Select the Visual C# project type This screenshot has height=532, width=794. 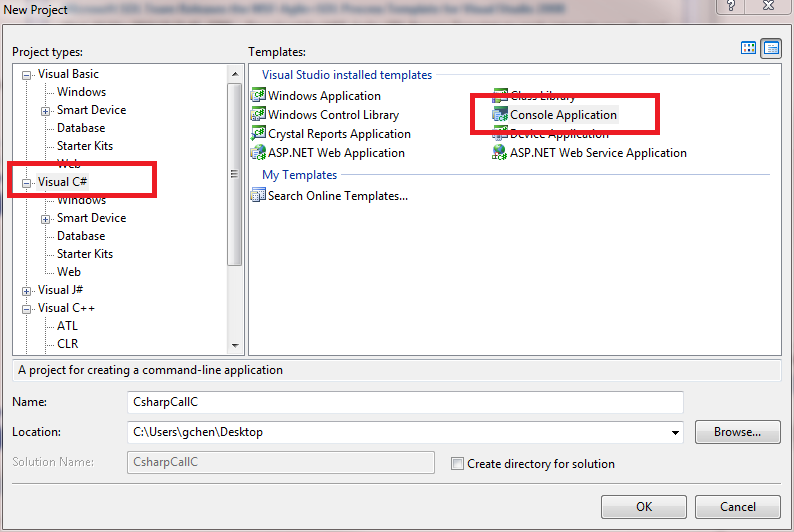point(62,182)
